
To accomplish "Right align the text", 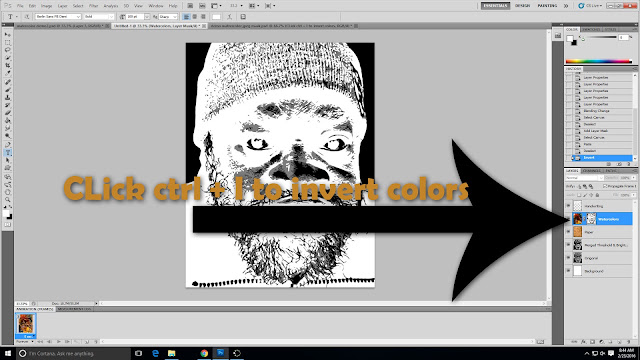I will 203,17.
